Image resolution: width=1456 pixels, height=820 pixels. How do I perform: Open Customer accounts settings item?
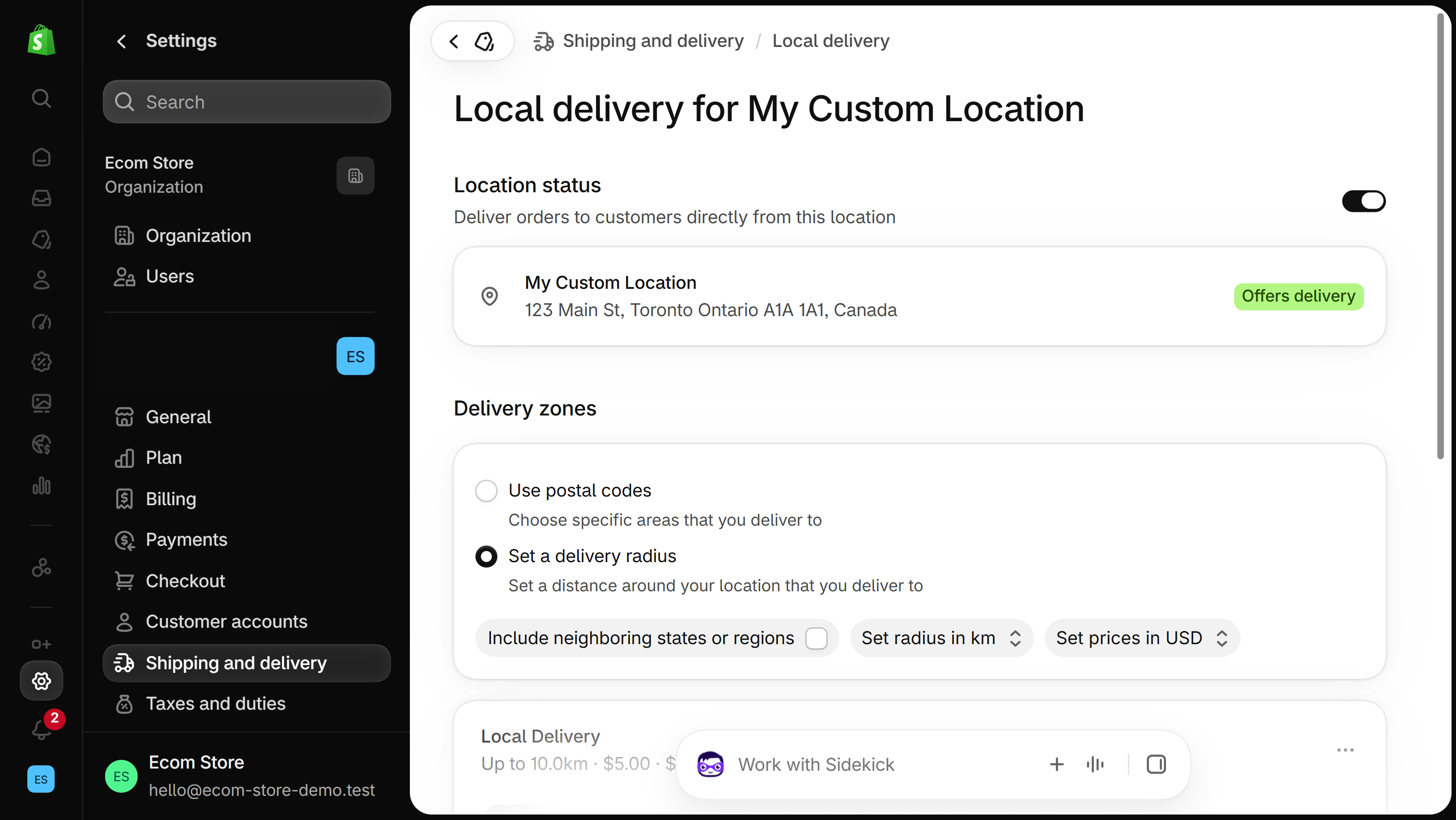click(246, 622)
